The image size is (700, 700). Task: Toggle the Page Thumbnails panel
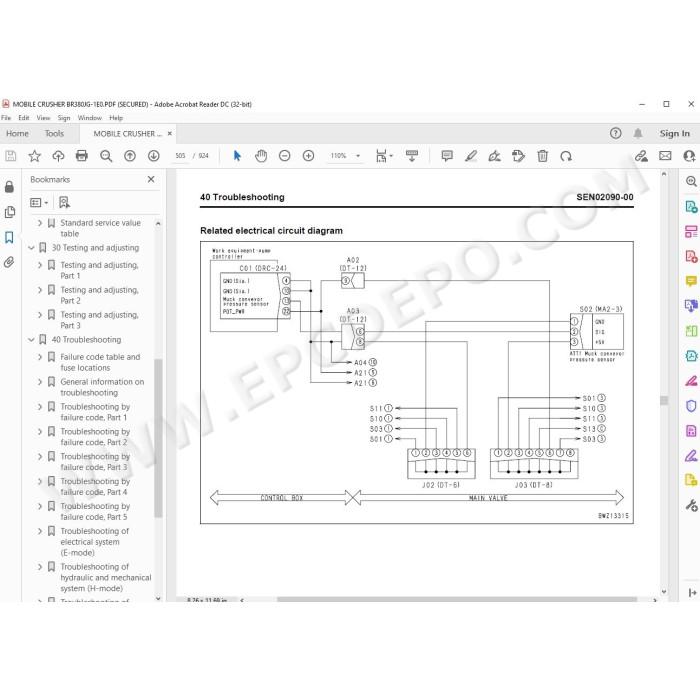(x=9, y=212)
